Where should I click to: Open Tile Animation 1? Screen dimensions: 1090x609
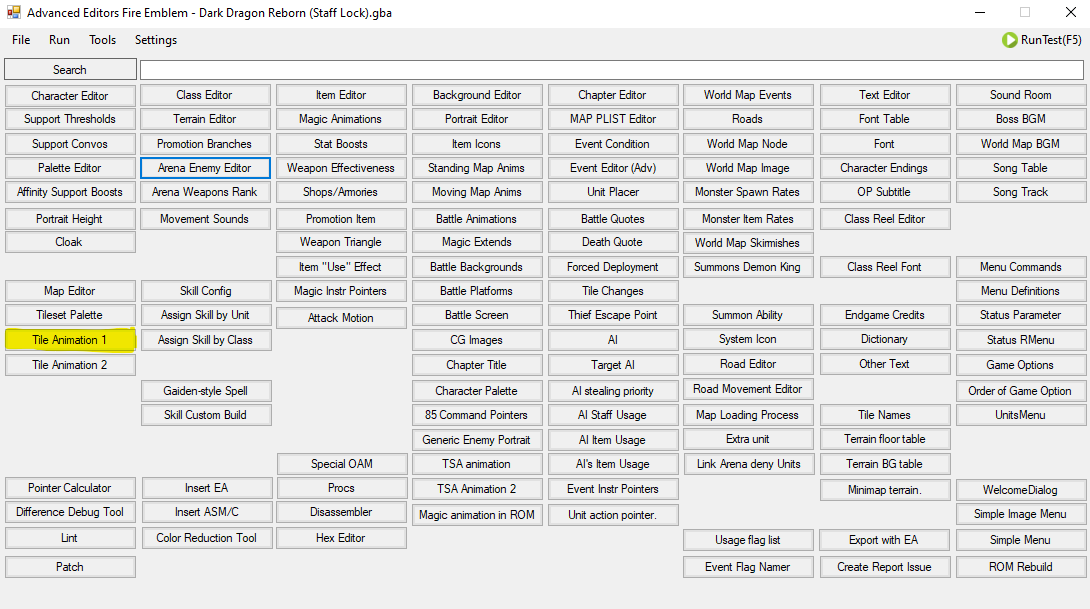[70, 340]
